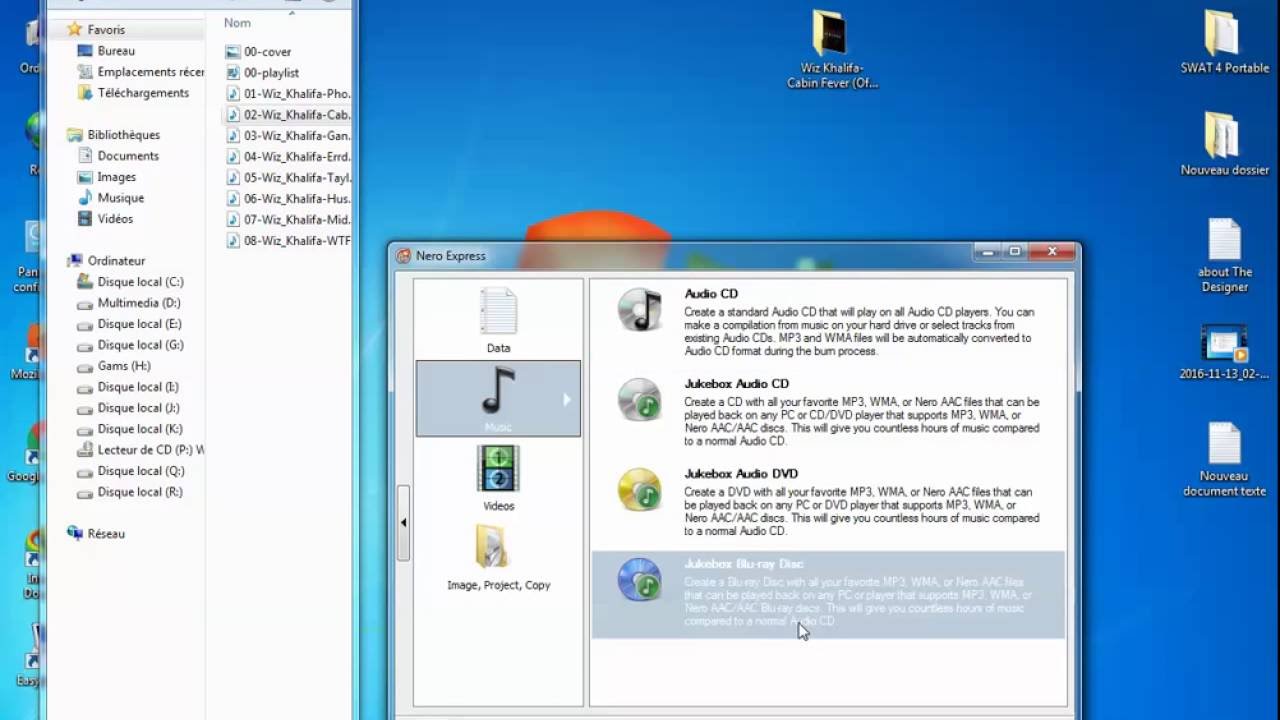The image size is (1280, 720).
Task: Choose the Image, Project, Copy category
Action: pyautogui.click(x=498, y=558)
